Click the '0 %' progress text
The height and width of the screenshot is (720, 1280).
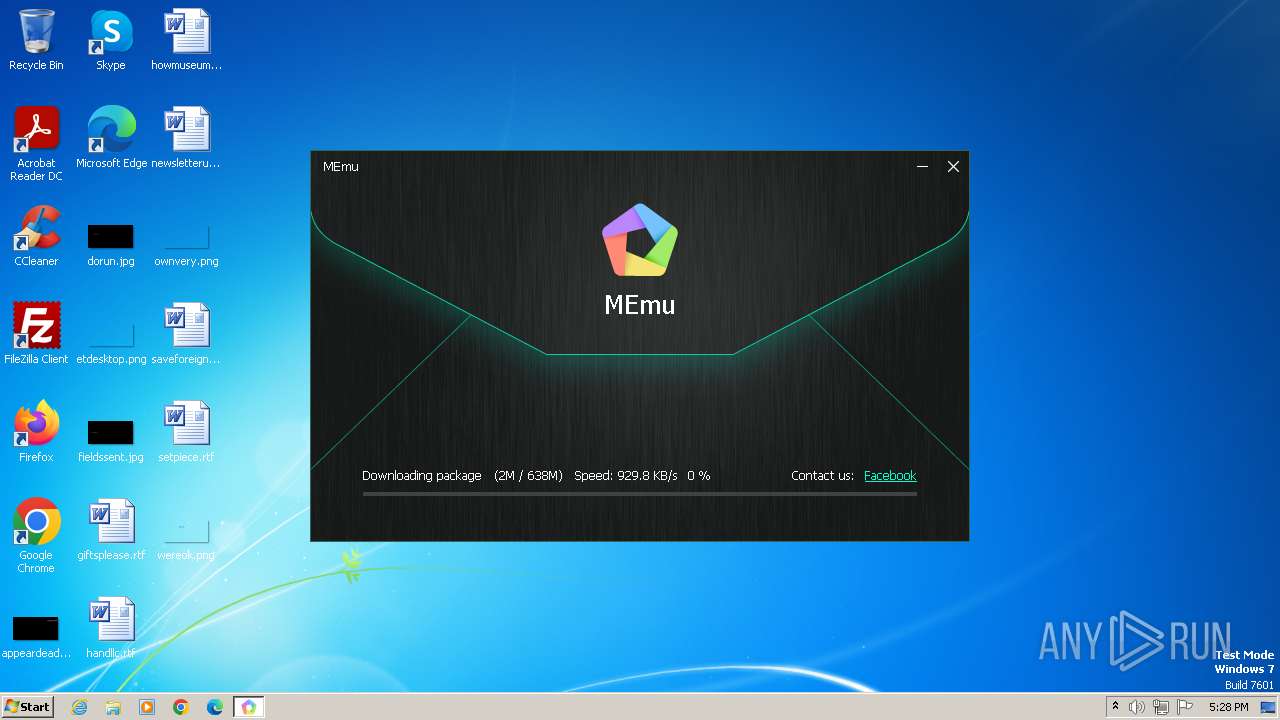698,476
